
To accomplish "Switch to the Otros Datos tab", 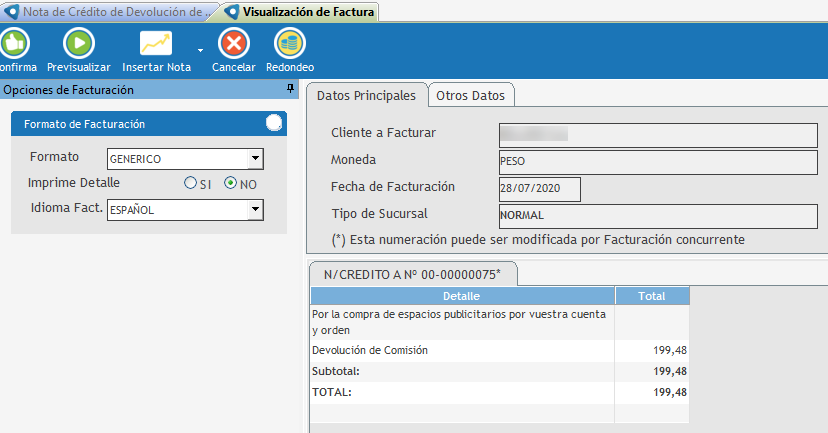I will [x=471, y=95].
